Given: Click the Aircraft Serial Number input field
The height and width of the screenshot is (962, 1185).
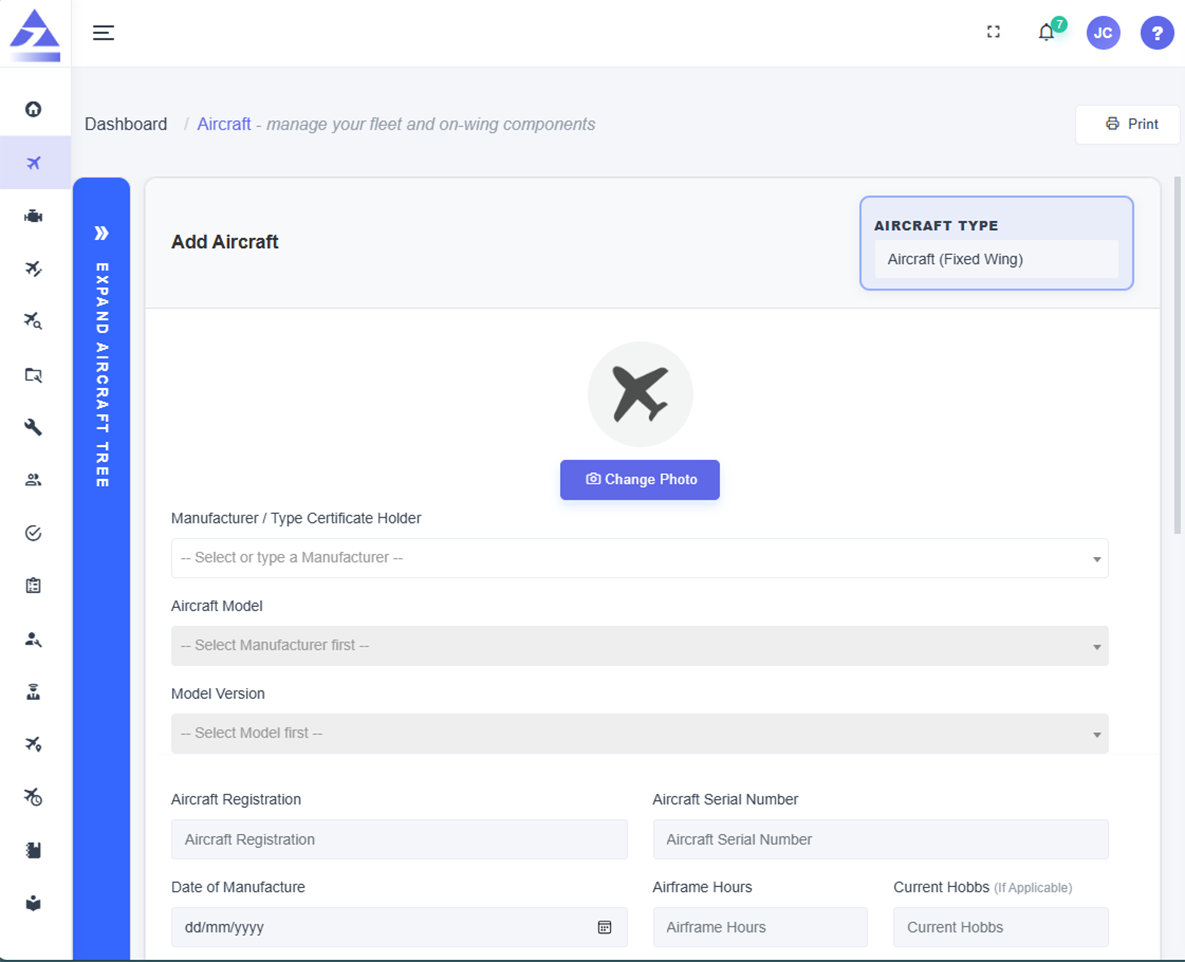Looking at the screenshot, I should [x=880, y=840].
